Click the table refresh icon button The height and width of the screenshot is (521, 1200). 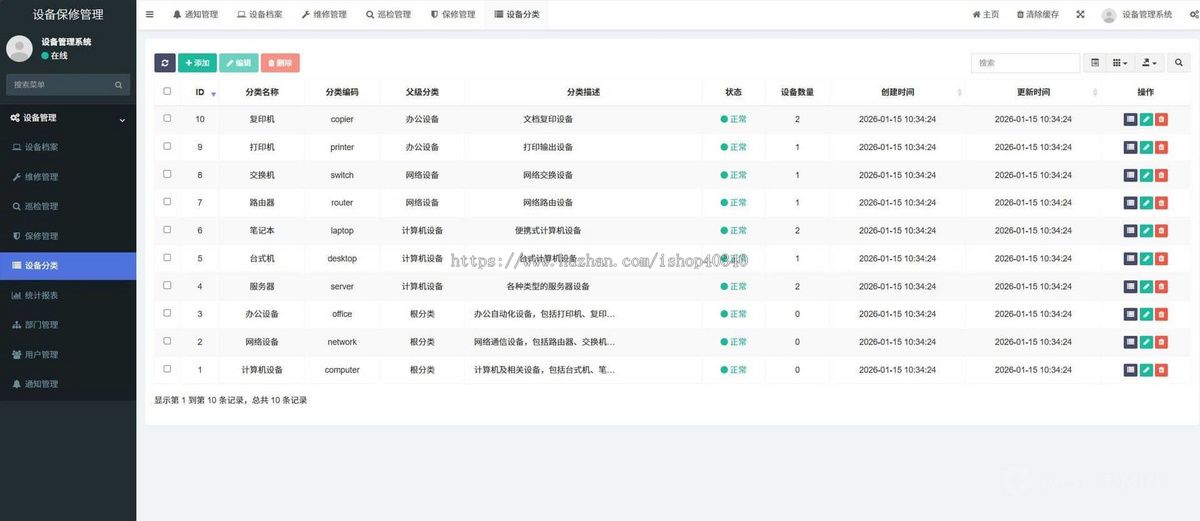[x=165, y=63]
